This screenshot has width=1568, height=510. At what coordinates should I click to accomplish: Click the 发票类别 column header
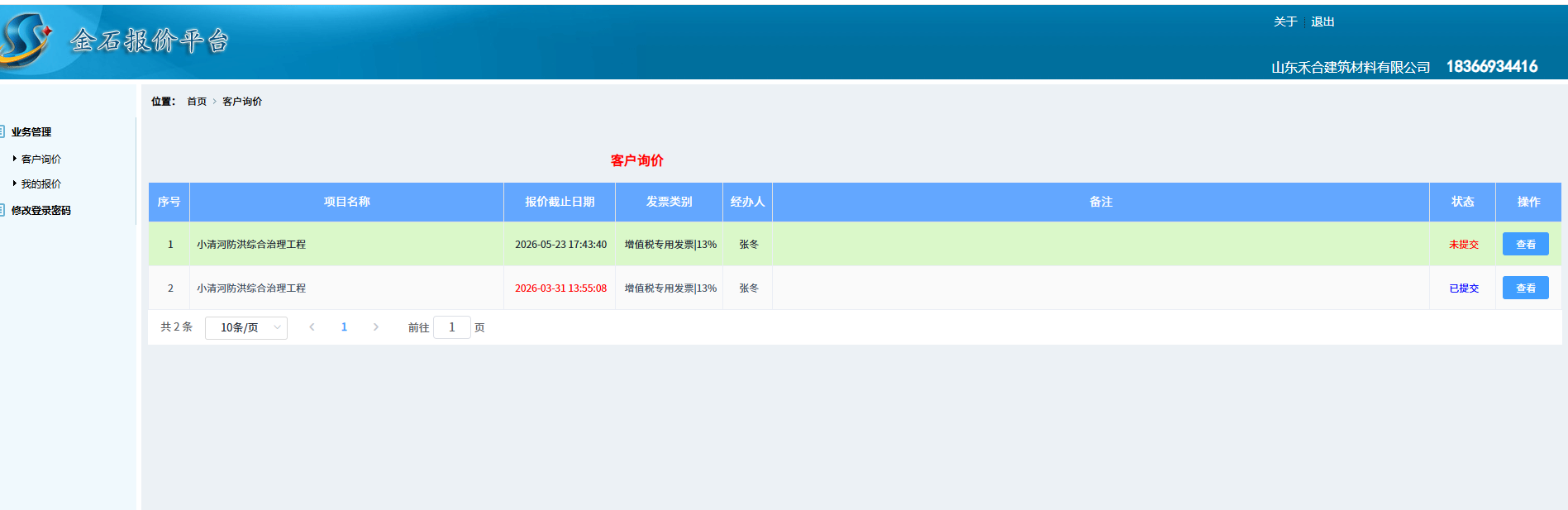(670, 202)
